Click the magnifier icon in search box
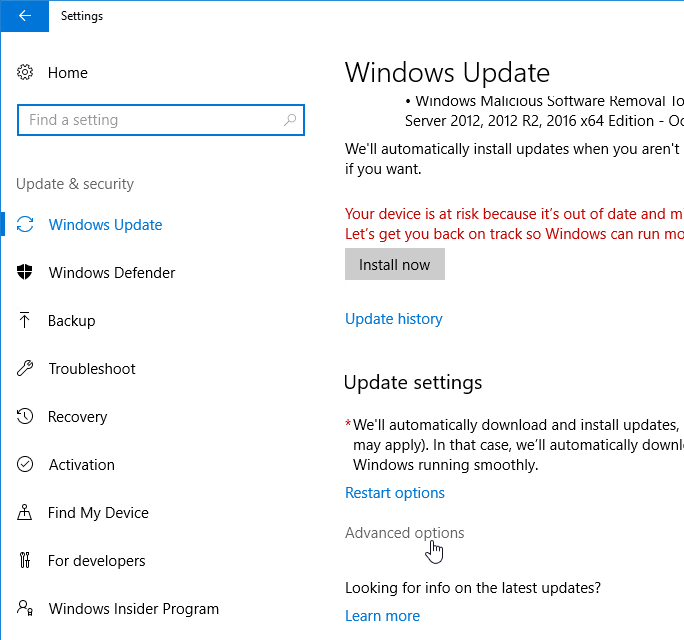Image resolution: width=684 pixels, height=640 pixels. click(290, 120)
